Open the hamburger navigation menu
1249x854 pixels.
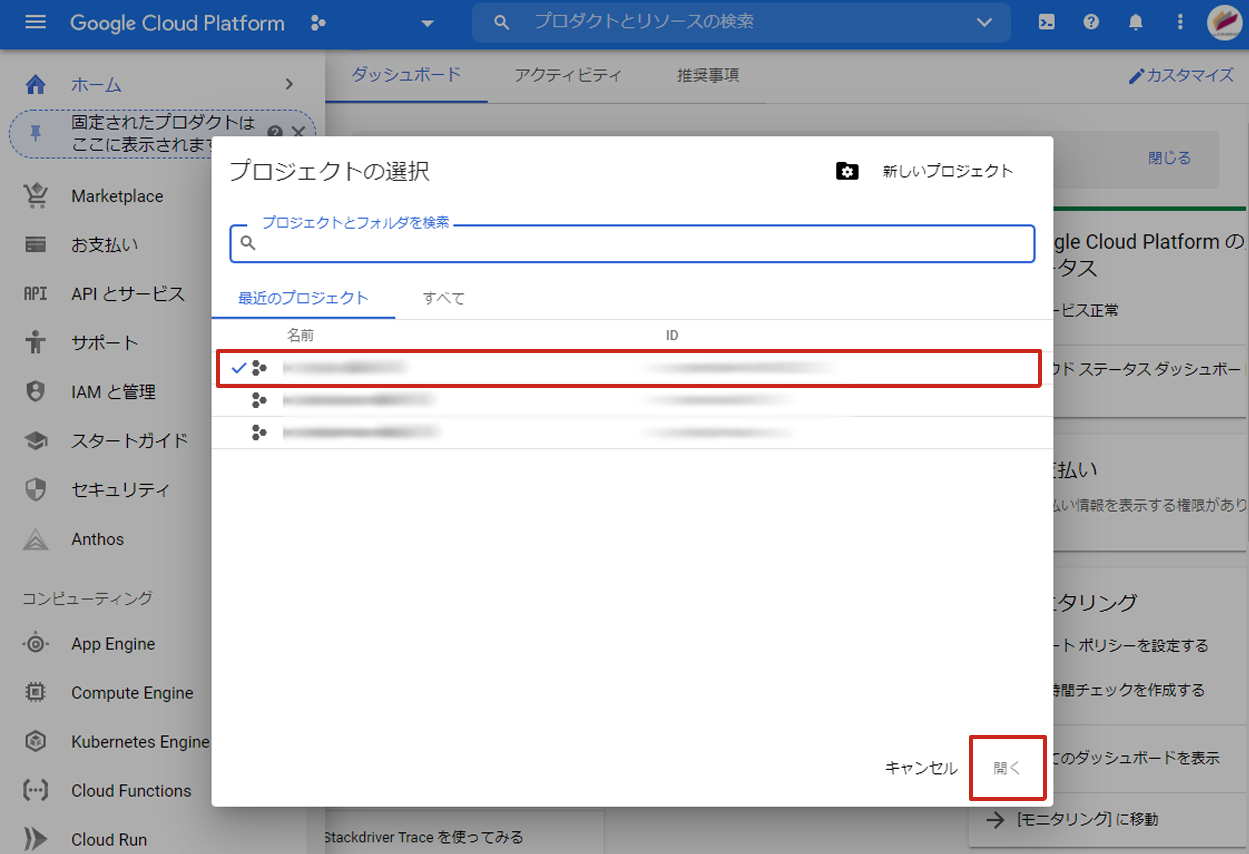pyautogui.click(x=35, y=23)
